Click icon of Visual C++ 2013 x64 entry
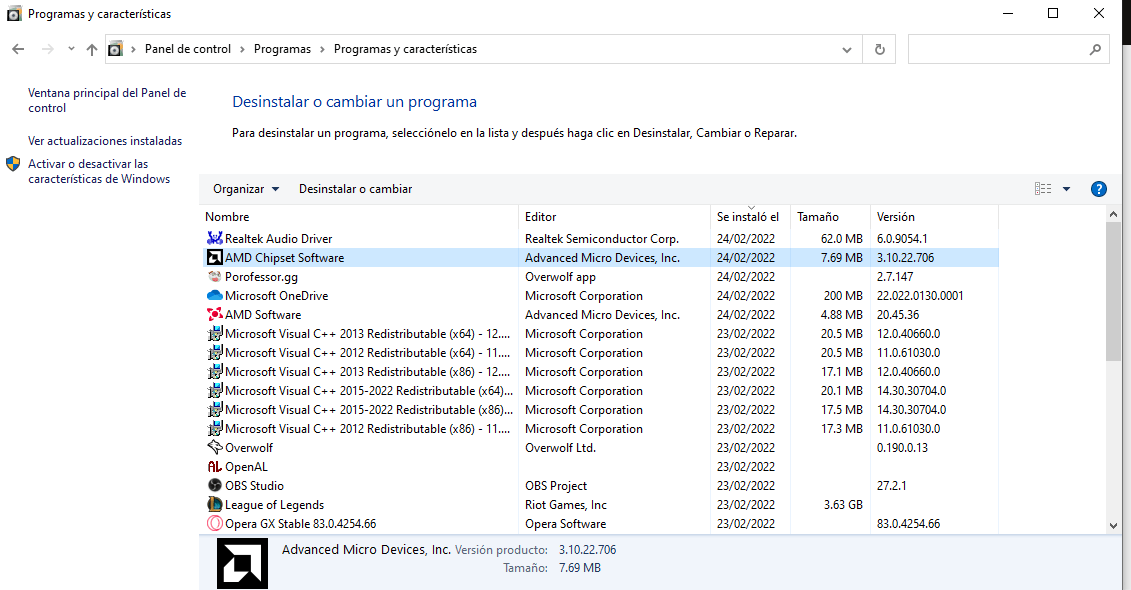 [214, 333]
